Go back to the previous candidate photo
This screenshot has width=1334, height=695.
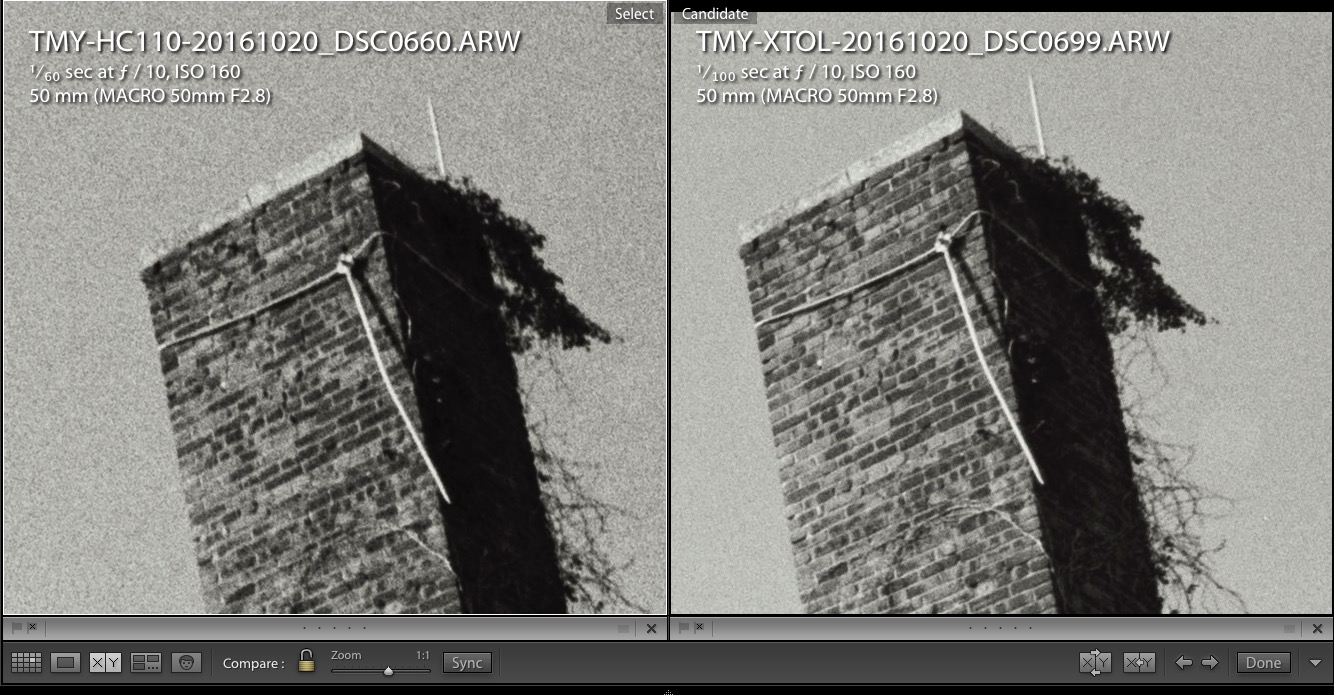point(1184,661)
